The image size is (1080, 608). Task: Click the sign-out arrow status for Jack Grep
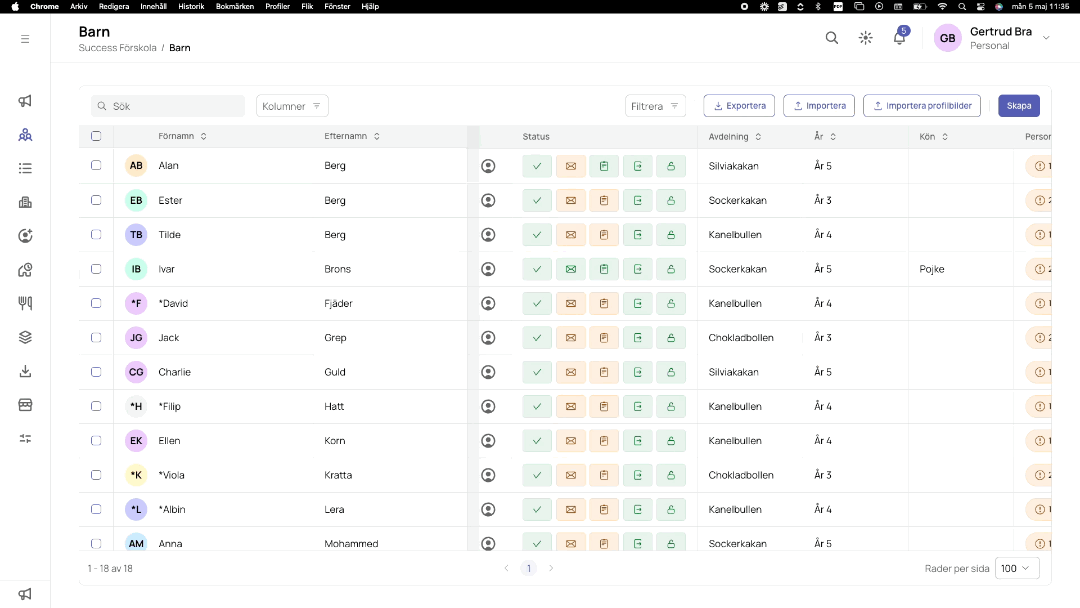coord(638,338)
